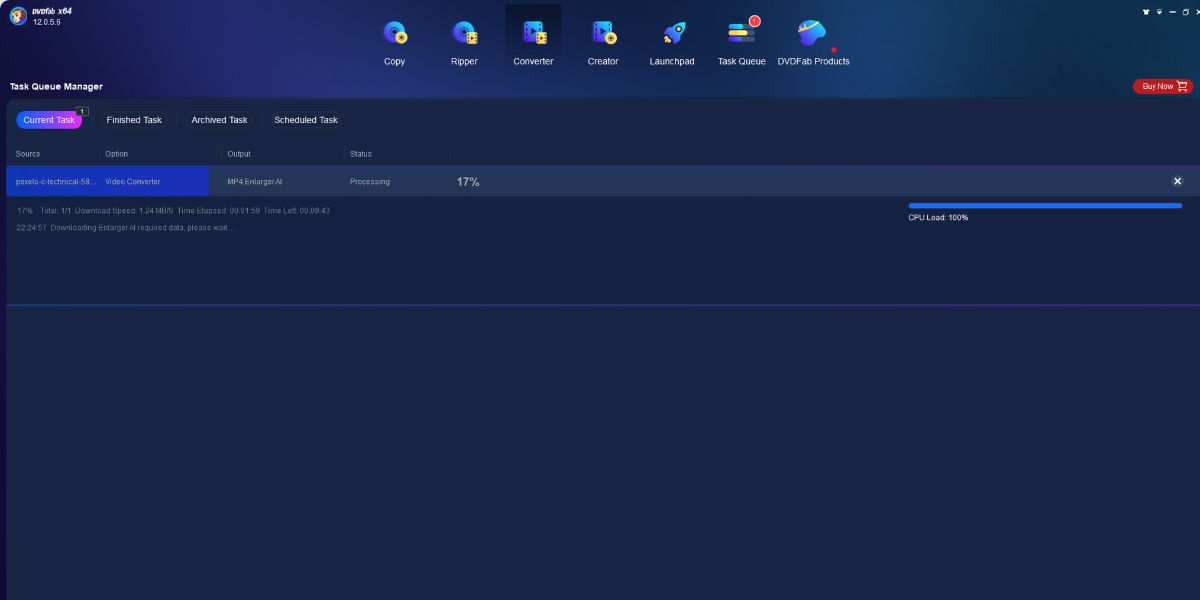The width and height of the screenshot is (1200, 600).
Task: Click the 17% progress value
Action: 468,182
